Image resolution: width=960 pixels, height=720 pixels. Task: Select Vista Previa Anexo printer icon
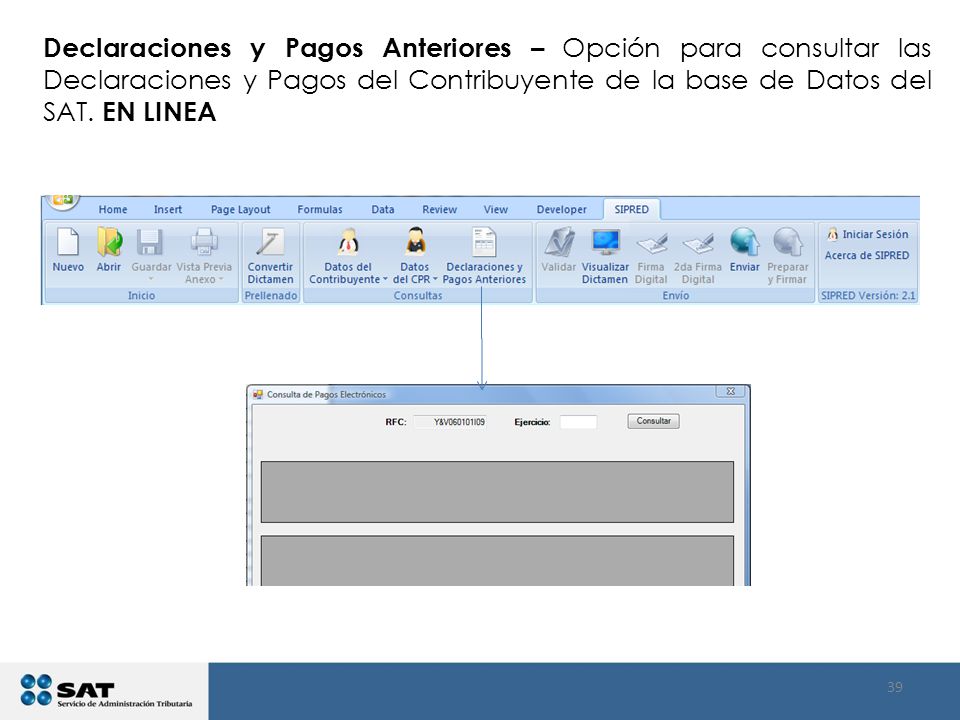[x=204, y=242]
